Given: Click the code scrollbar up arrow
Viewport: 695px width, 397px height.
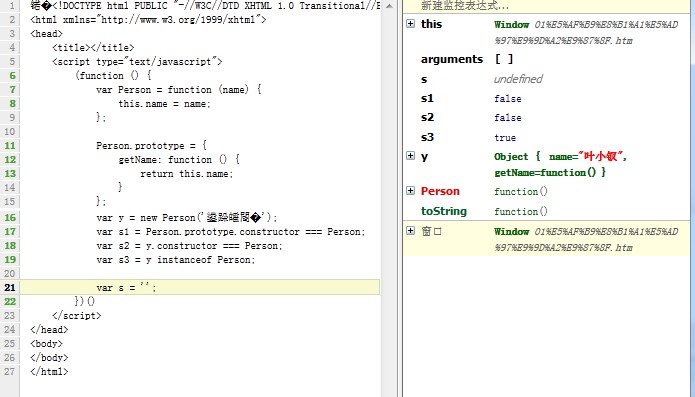Looking at the screenshot, I should 389,6.
